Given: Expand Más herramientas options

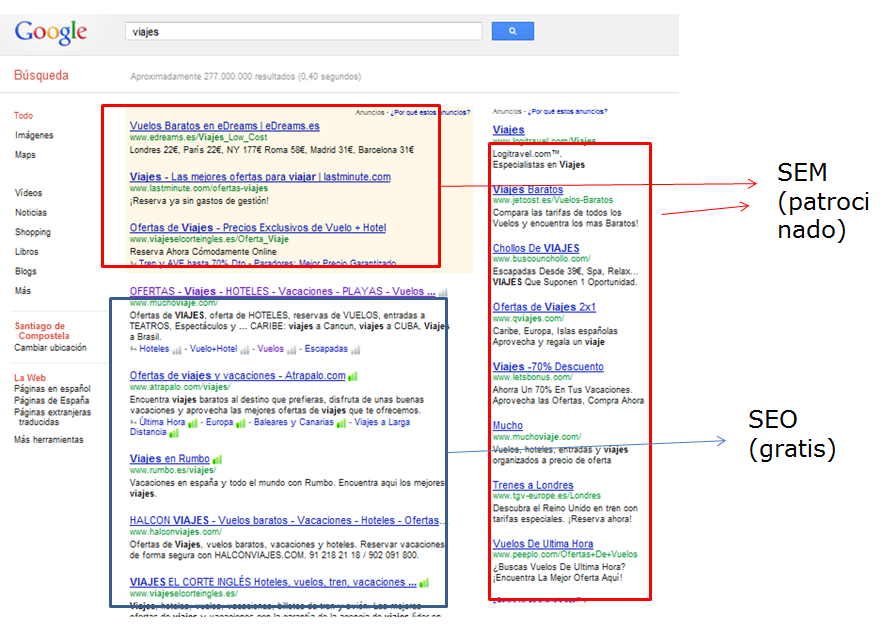Looking at the screenshot, I should [x=49, y=440].
